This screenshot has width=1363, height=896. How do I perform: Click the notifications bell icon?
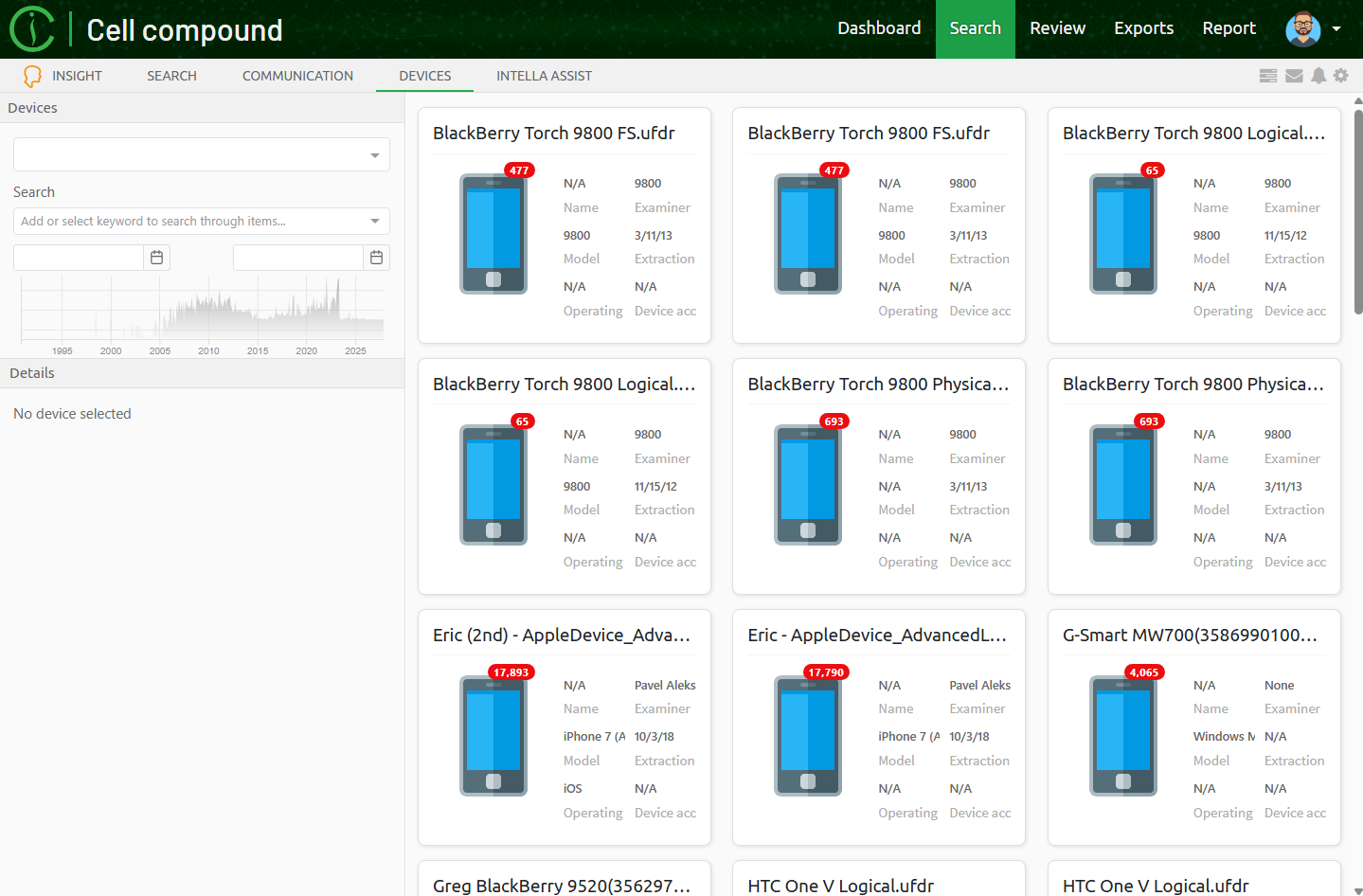tap(1318, 76)
